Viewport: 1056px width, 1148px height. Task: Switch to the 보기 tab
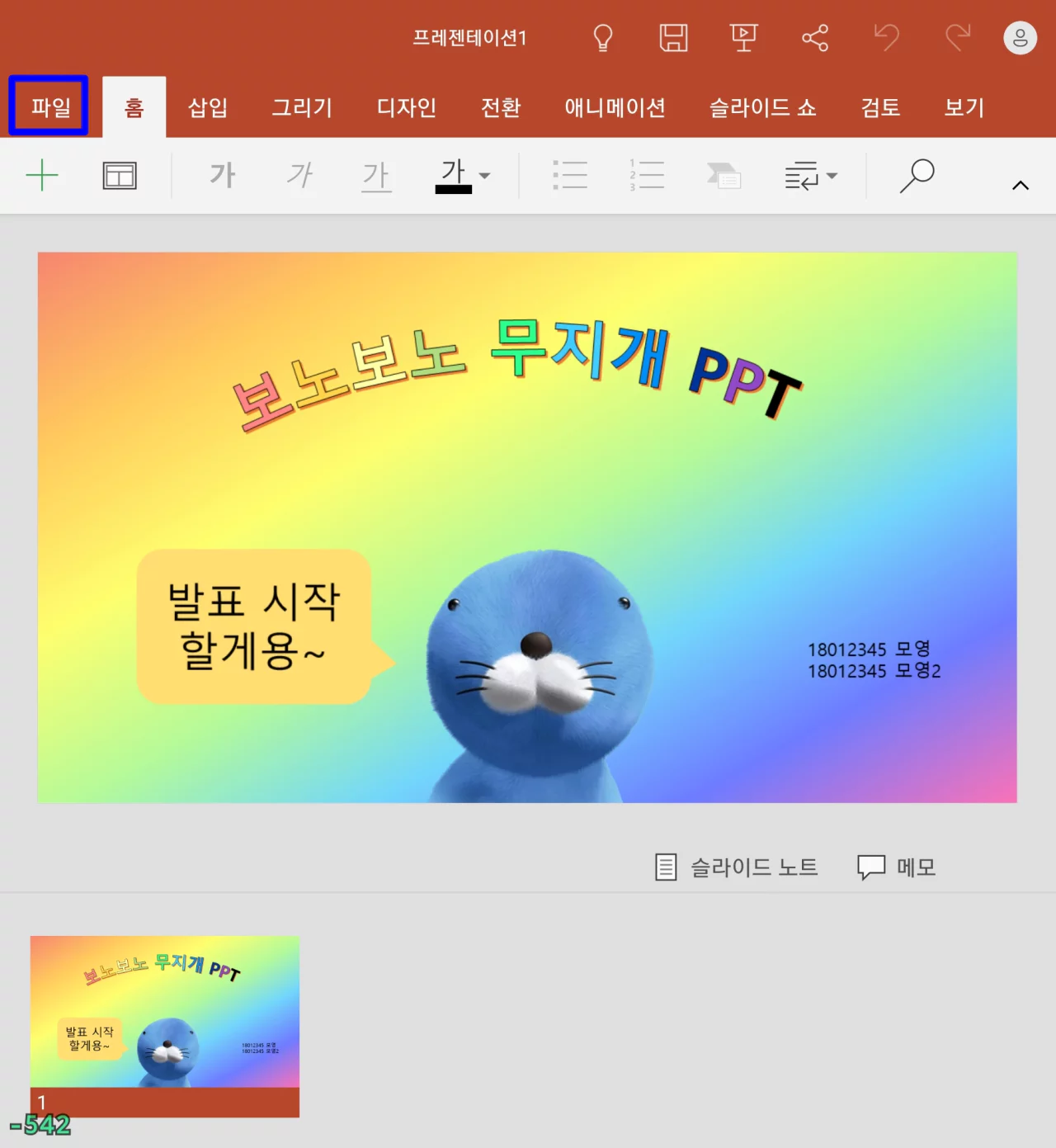tap(964, 107)
